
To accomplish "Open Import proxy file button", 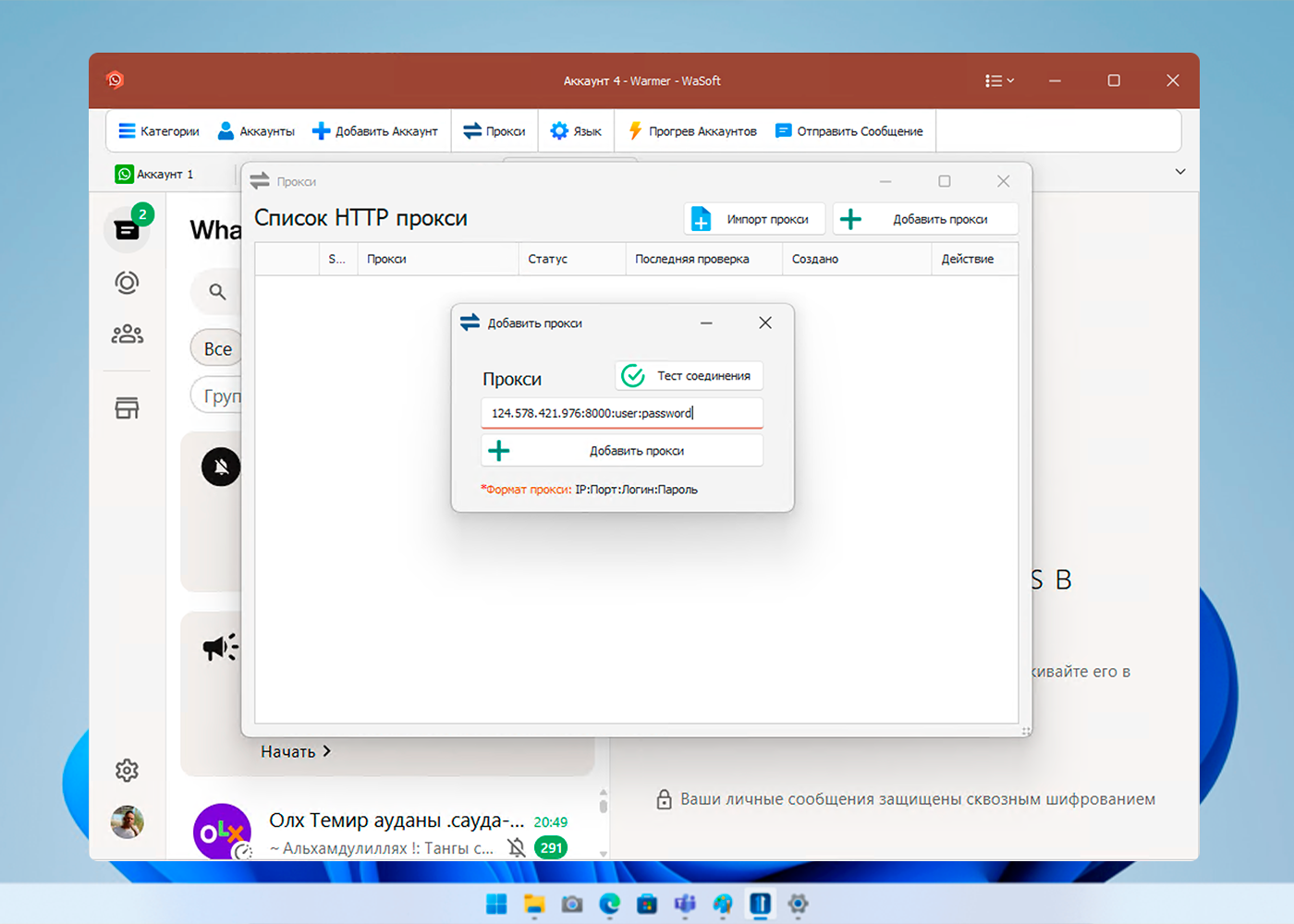I will [x=754, y=219].
